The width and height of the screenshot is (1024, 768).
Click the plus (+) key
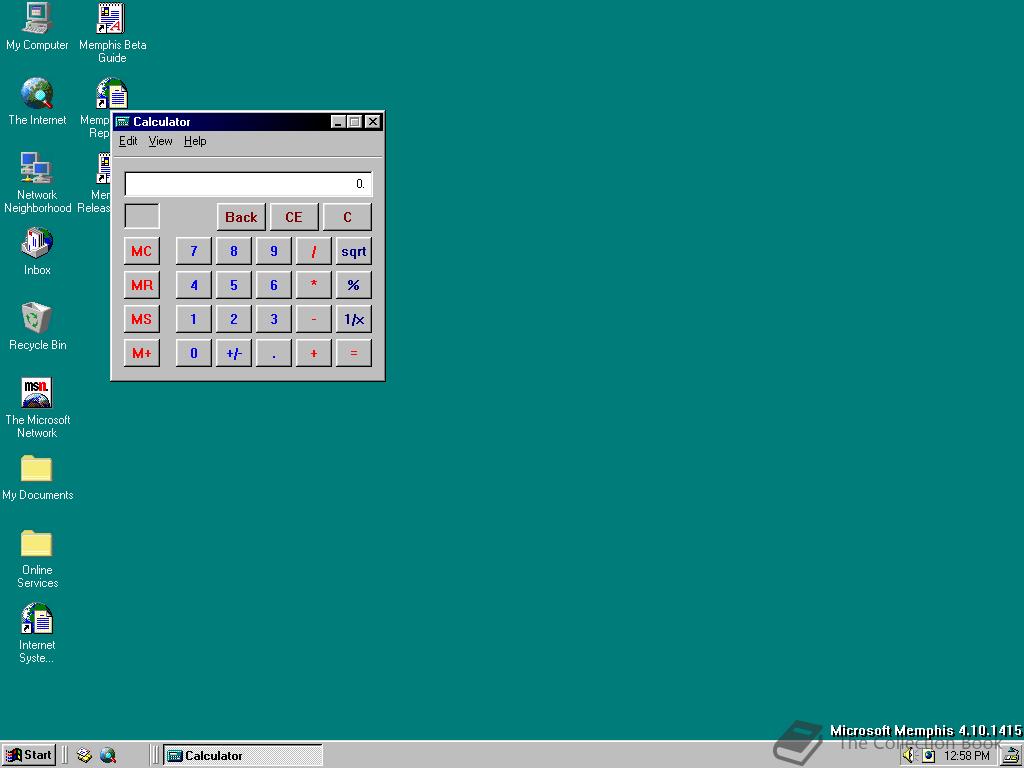(x=313, y=353)
